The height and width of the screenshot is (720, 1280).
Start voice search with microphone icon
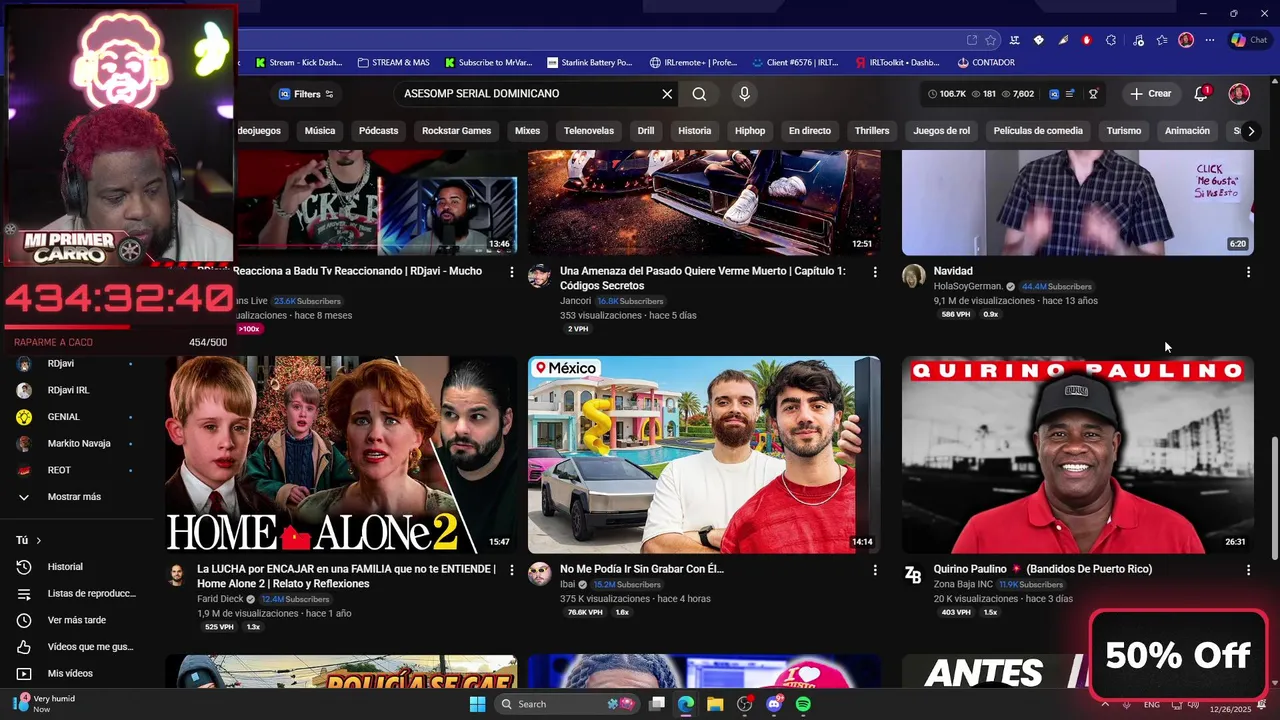744,94
